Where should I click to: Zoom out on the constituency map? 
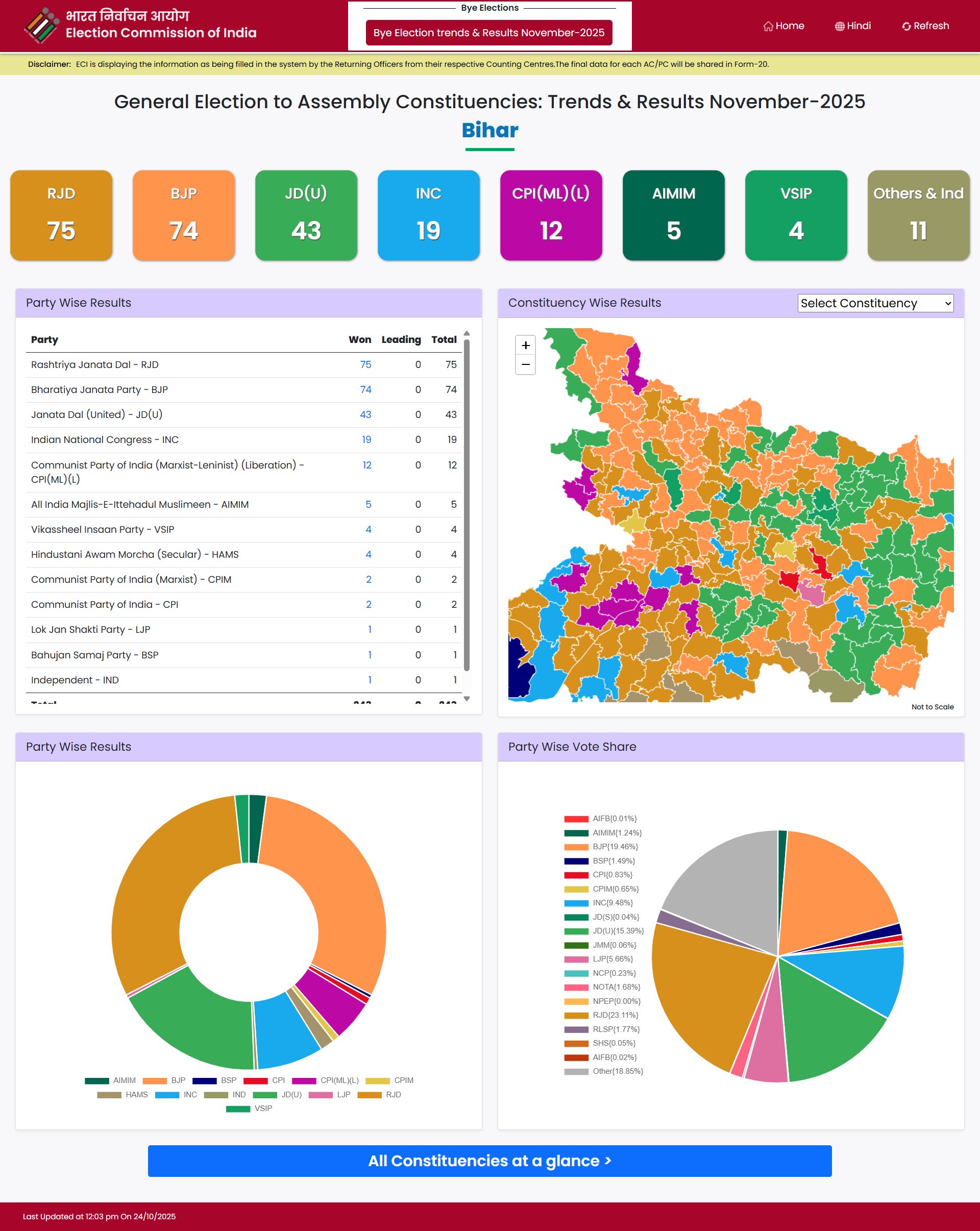pyautogui.click(x=525, y=364)
